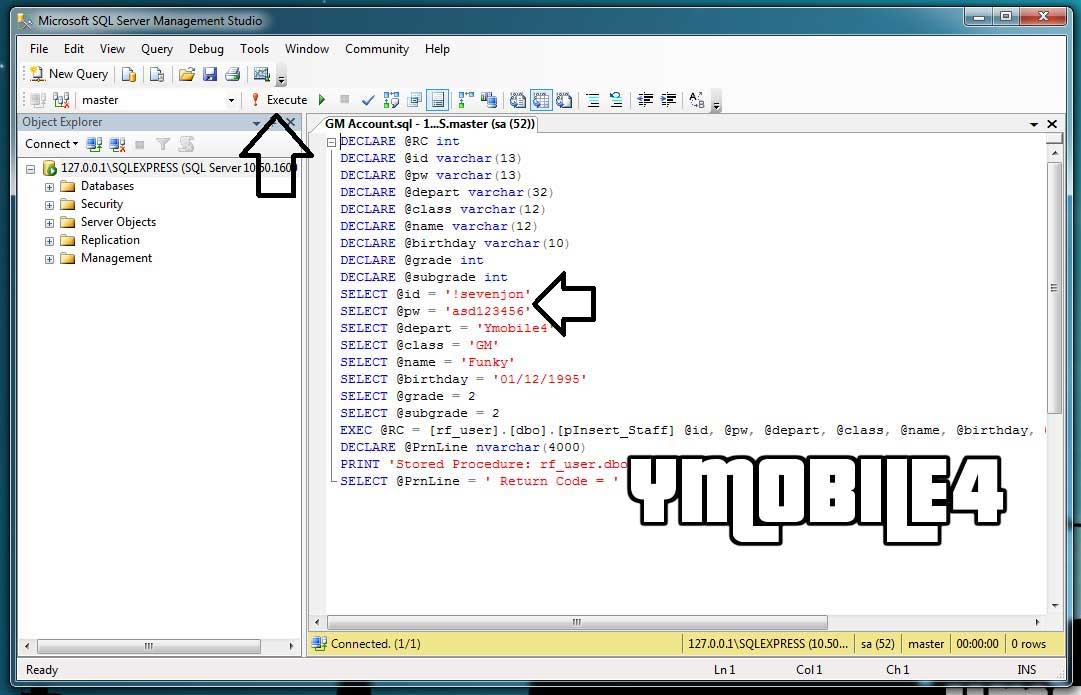This screenshot has height=695, width=1081.
Task: Click the Object Explorer horizontal scrollbar
Action: point(149,646)
